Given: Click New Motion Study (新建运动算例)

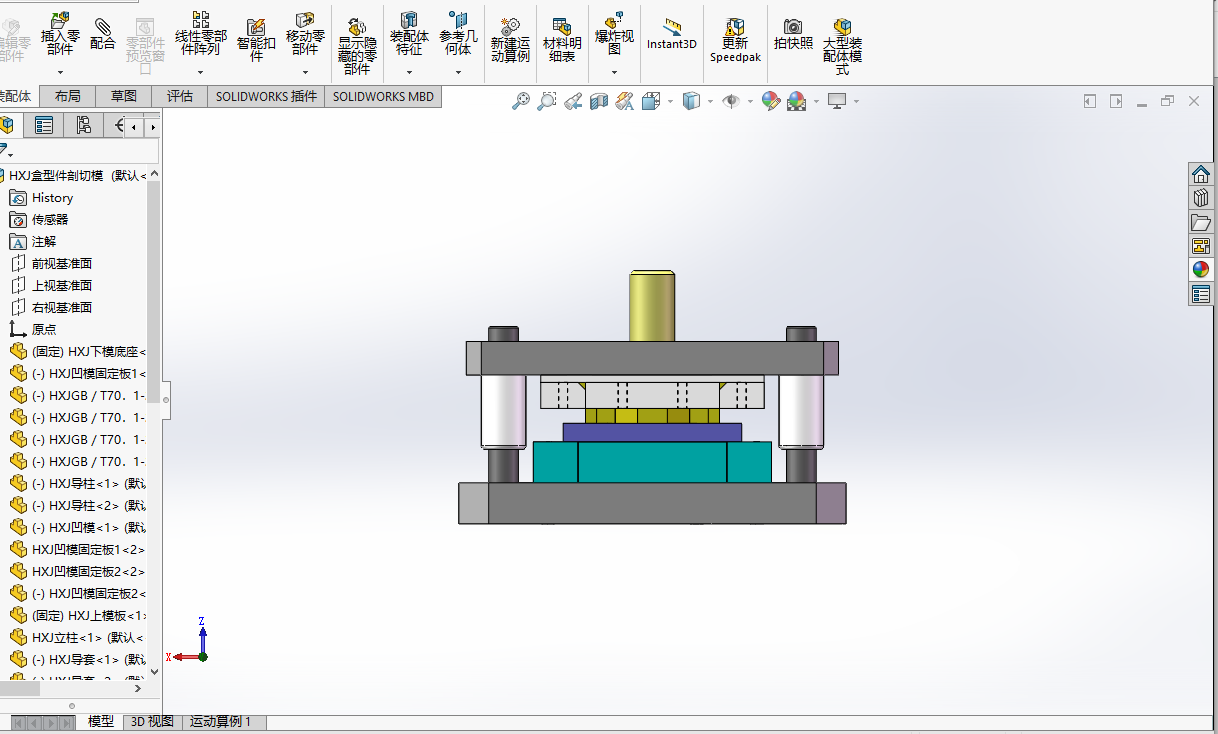Looking at the screenshot, I should (x=510, y=40).
